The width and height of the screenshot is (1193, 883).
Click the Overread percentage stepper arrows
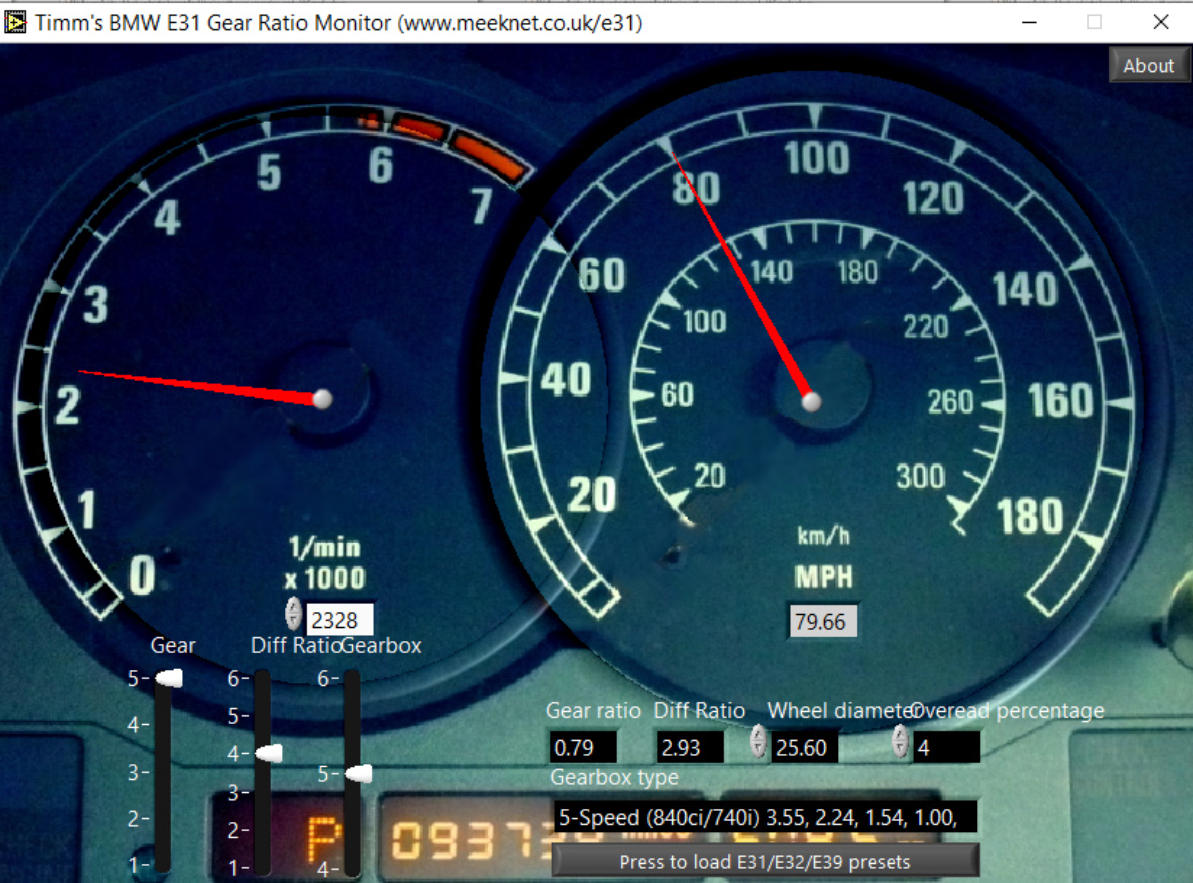coord(900,741)
